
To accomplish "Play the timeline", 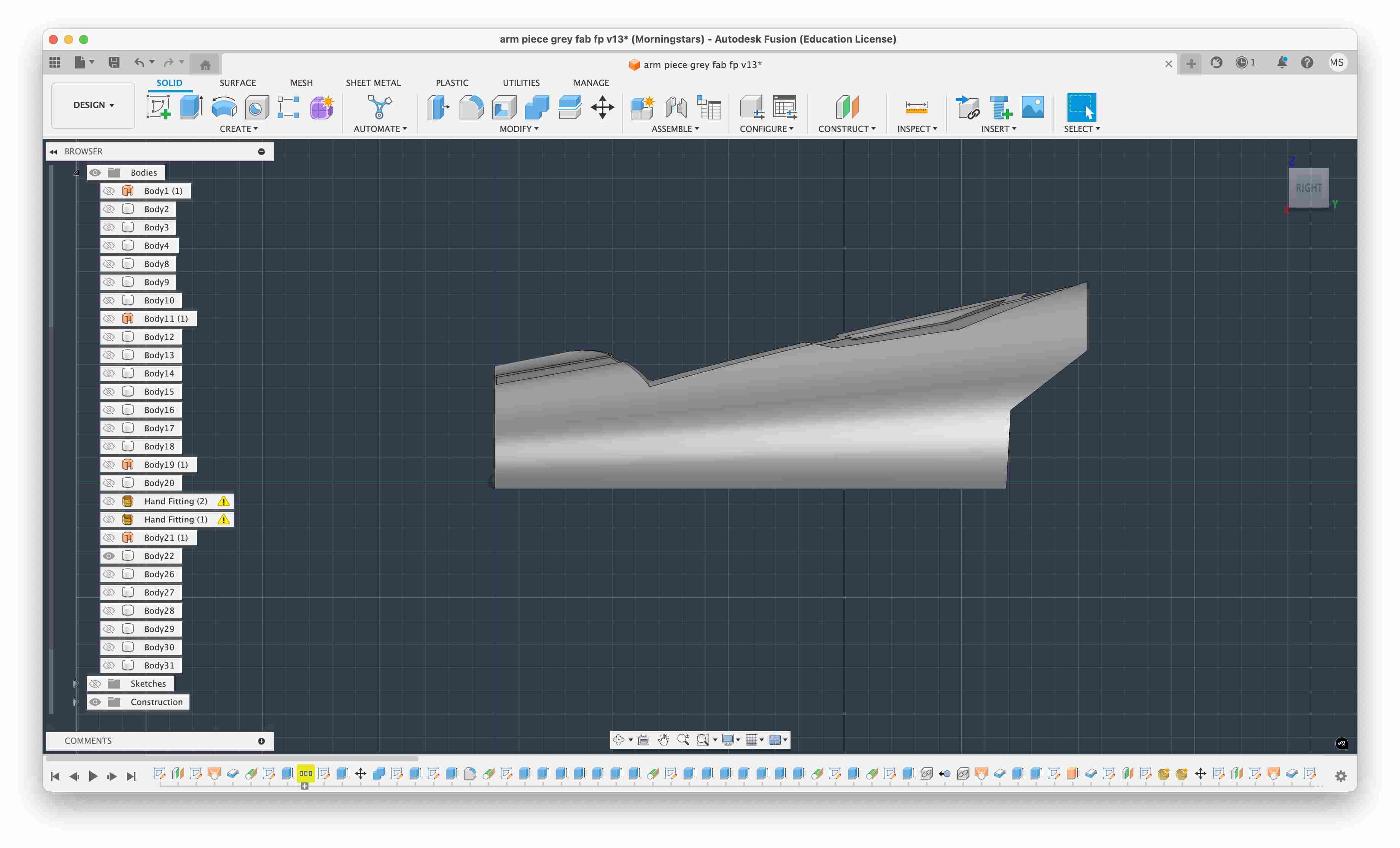I will point(93,776).
